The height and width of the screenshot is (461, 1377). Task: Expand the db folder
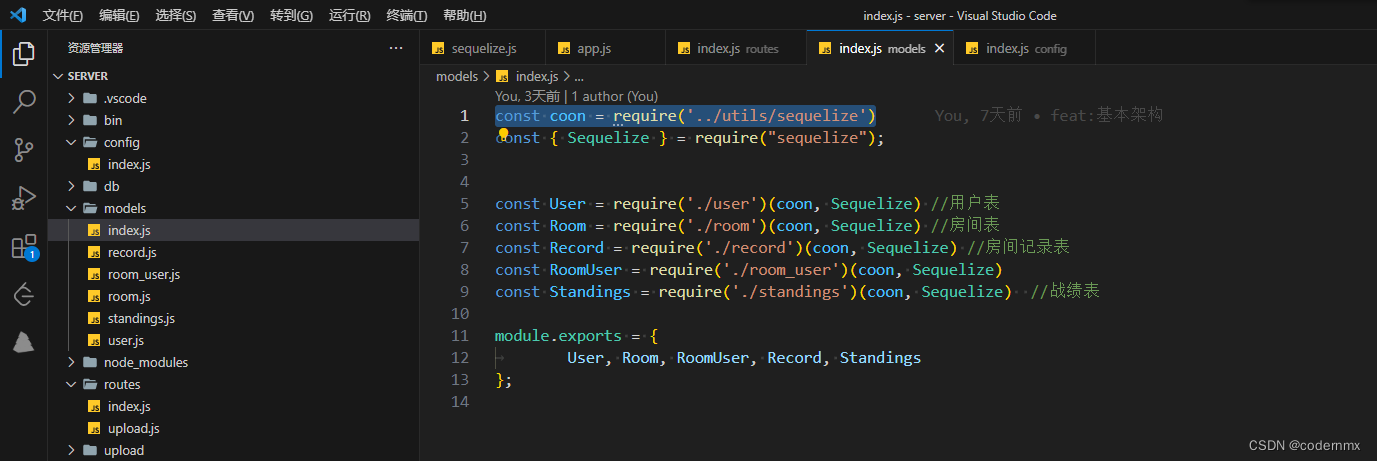click(x=73, y=186)
